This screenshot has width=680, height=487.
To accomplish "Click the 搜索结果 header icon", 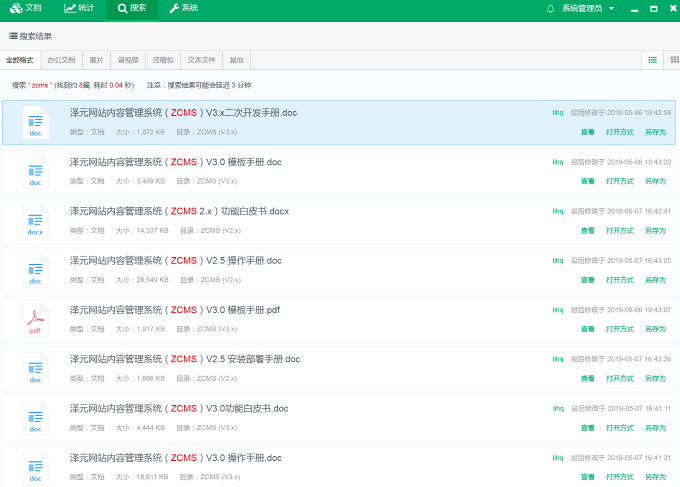I will pyautogui.click(x=13, y=36).
